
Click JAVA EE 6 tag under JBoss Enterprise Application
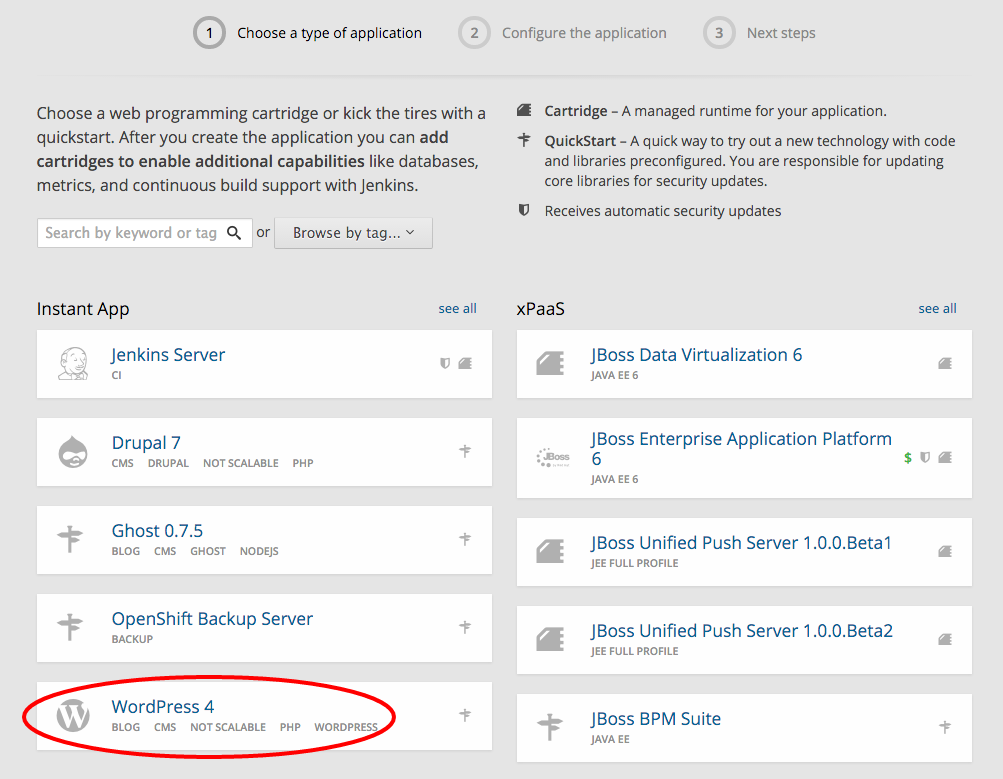click(x=614, y=480)
